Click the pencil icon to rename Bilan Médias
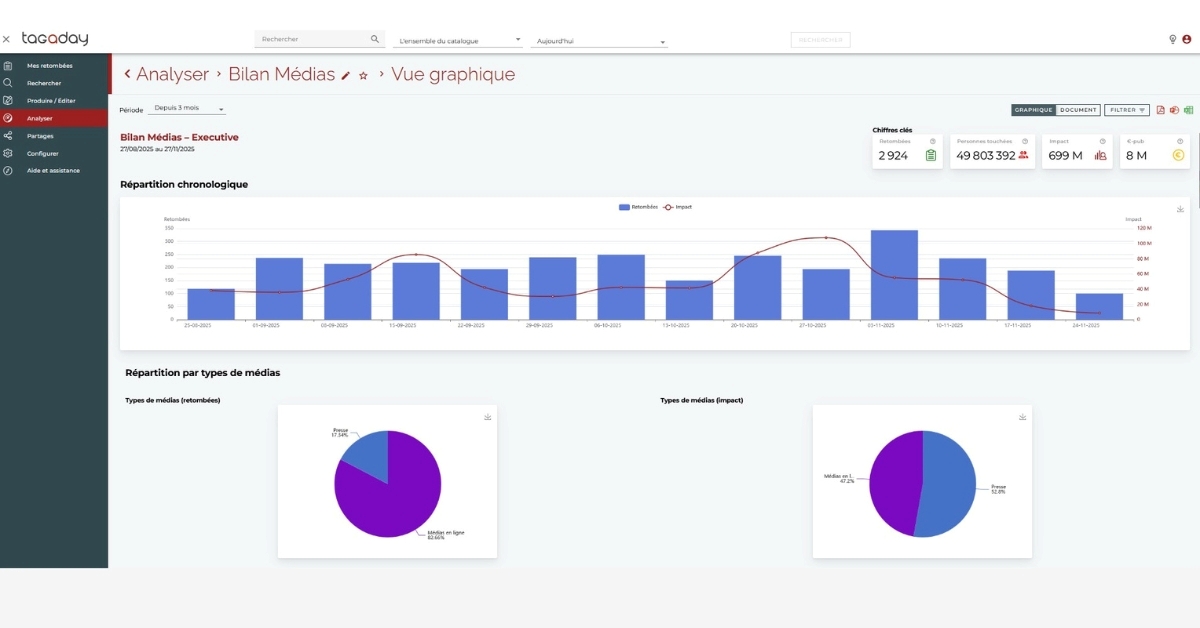Image resolution: width=1200 pixels, height=628 pixels. coord(346,75)
